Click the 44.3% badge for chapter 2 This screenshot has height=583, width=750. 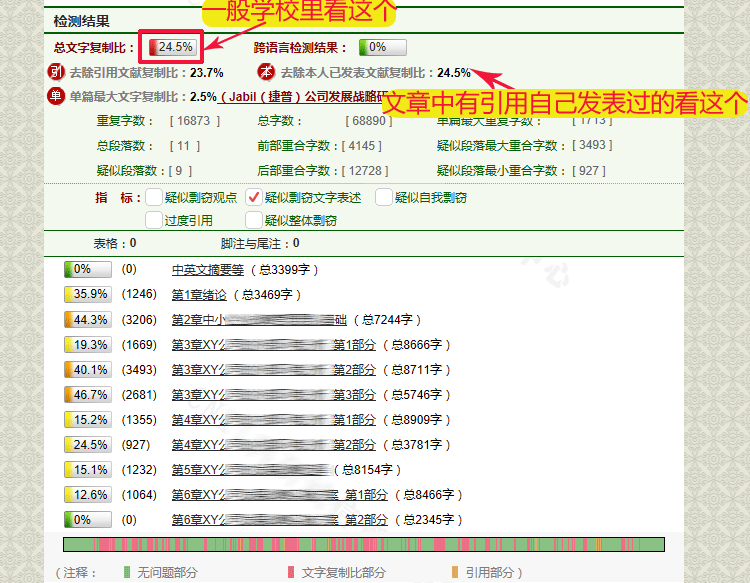coord(86,320)
